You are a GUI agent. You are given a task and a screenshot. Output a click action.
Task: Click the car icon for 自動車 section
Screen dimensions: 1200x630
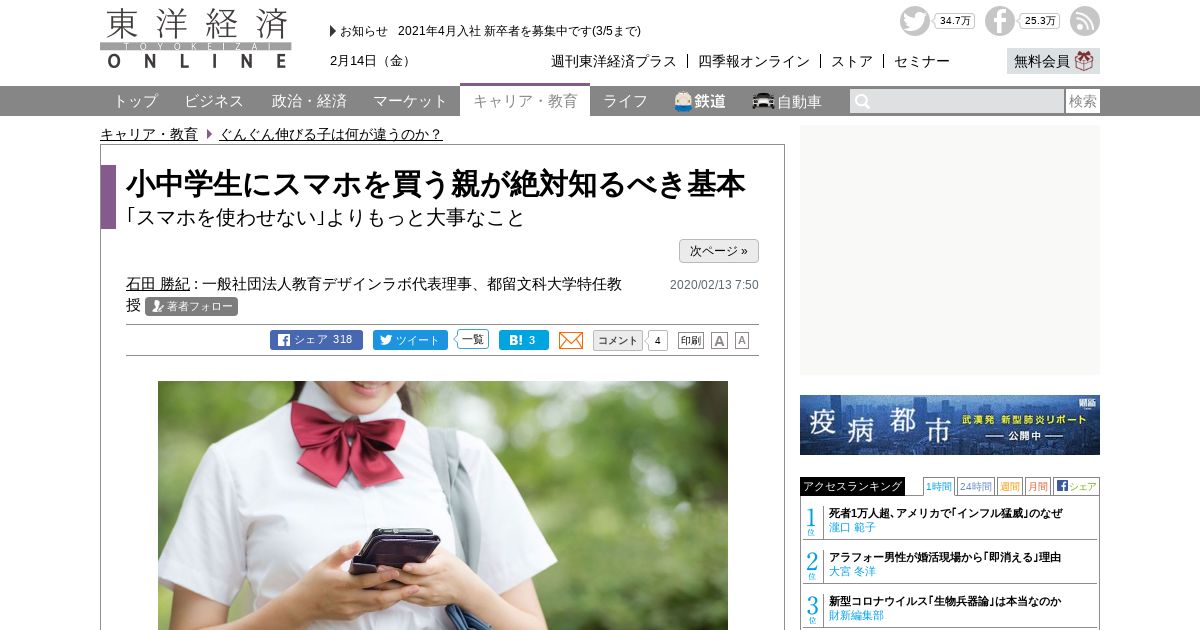click(x=763, y=101)
